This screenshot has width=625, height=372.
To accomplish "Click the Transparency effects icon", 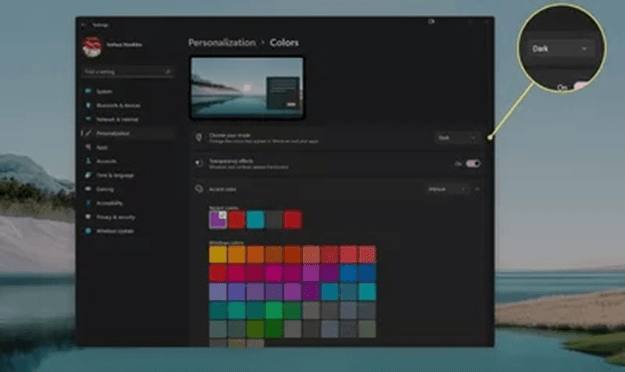I will (199, 163).
